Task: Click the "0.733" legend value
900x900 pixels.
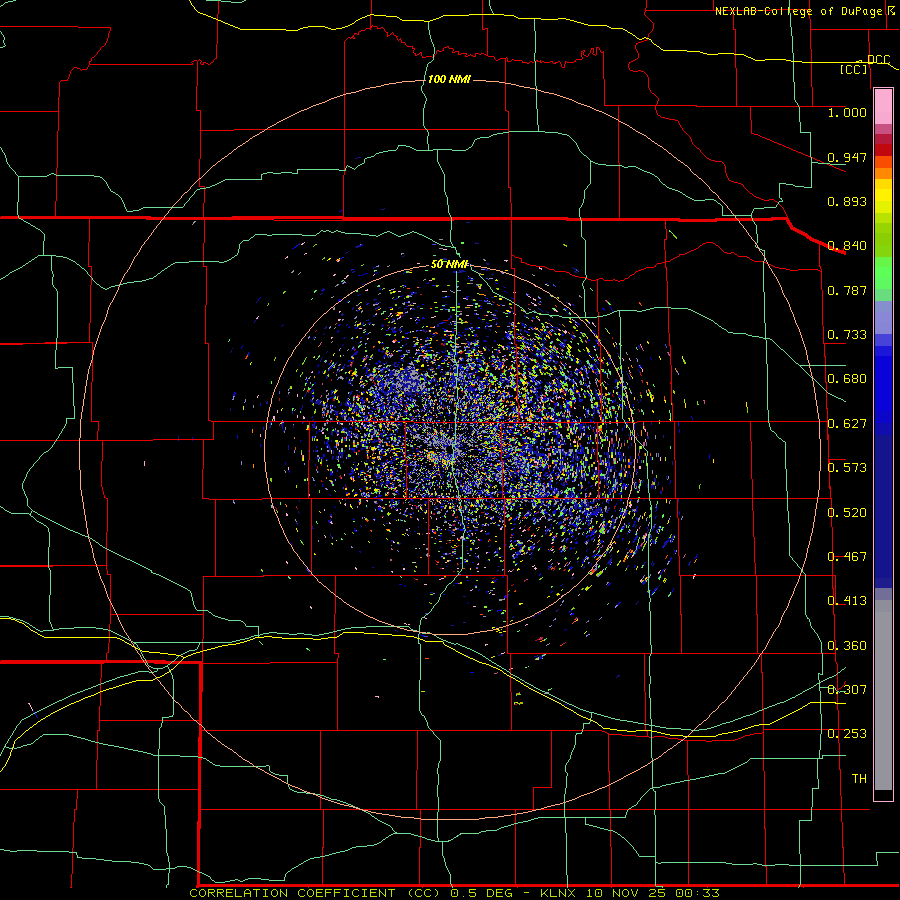Action: pos(847,335)
